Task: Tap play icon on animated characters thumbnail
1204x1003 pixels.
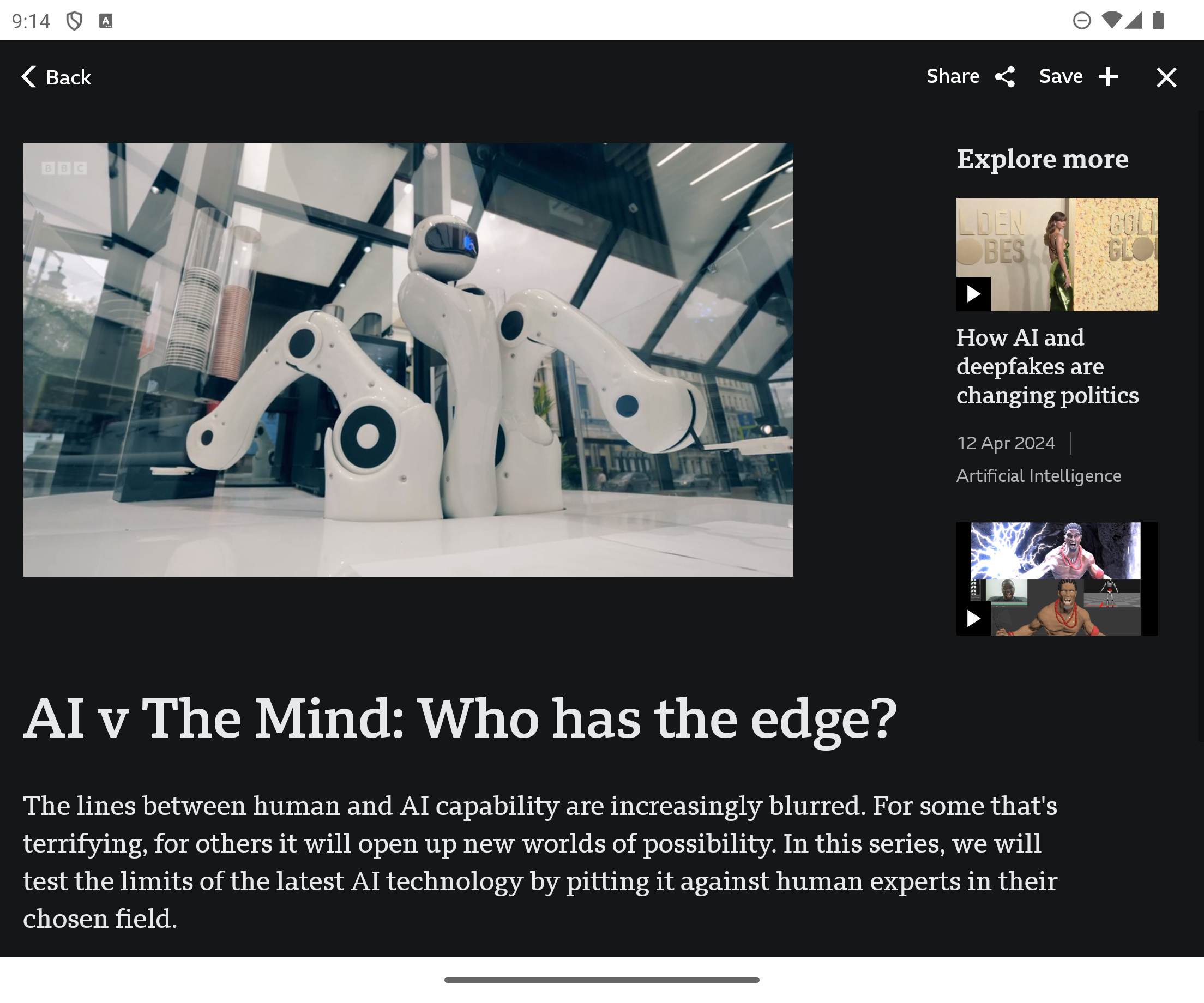Action: click(973, 618)
